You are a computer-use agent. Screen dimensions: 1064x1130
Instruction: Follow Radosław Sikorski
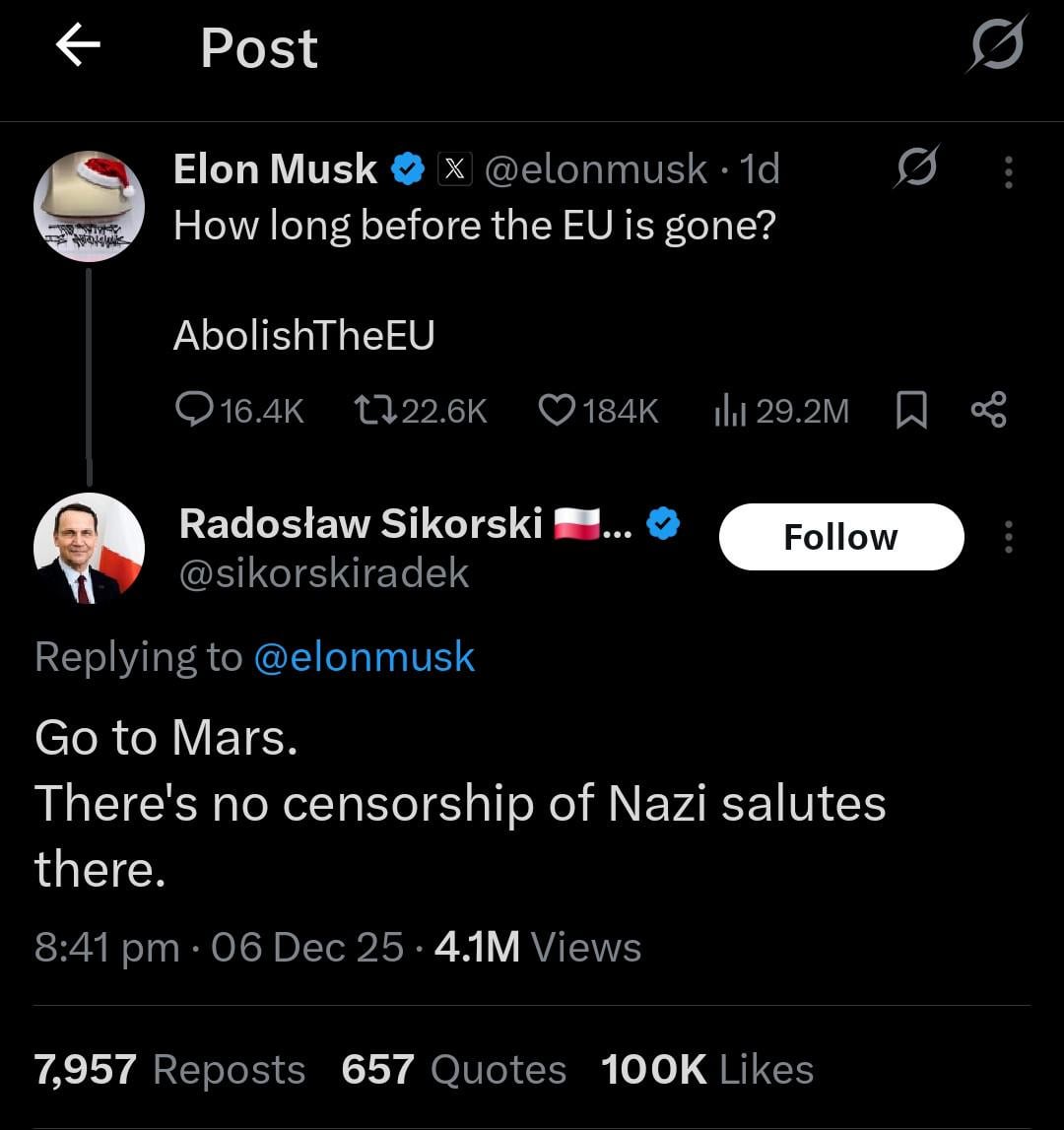point(840,537)
